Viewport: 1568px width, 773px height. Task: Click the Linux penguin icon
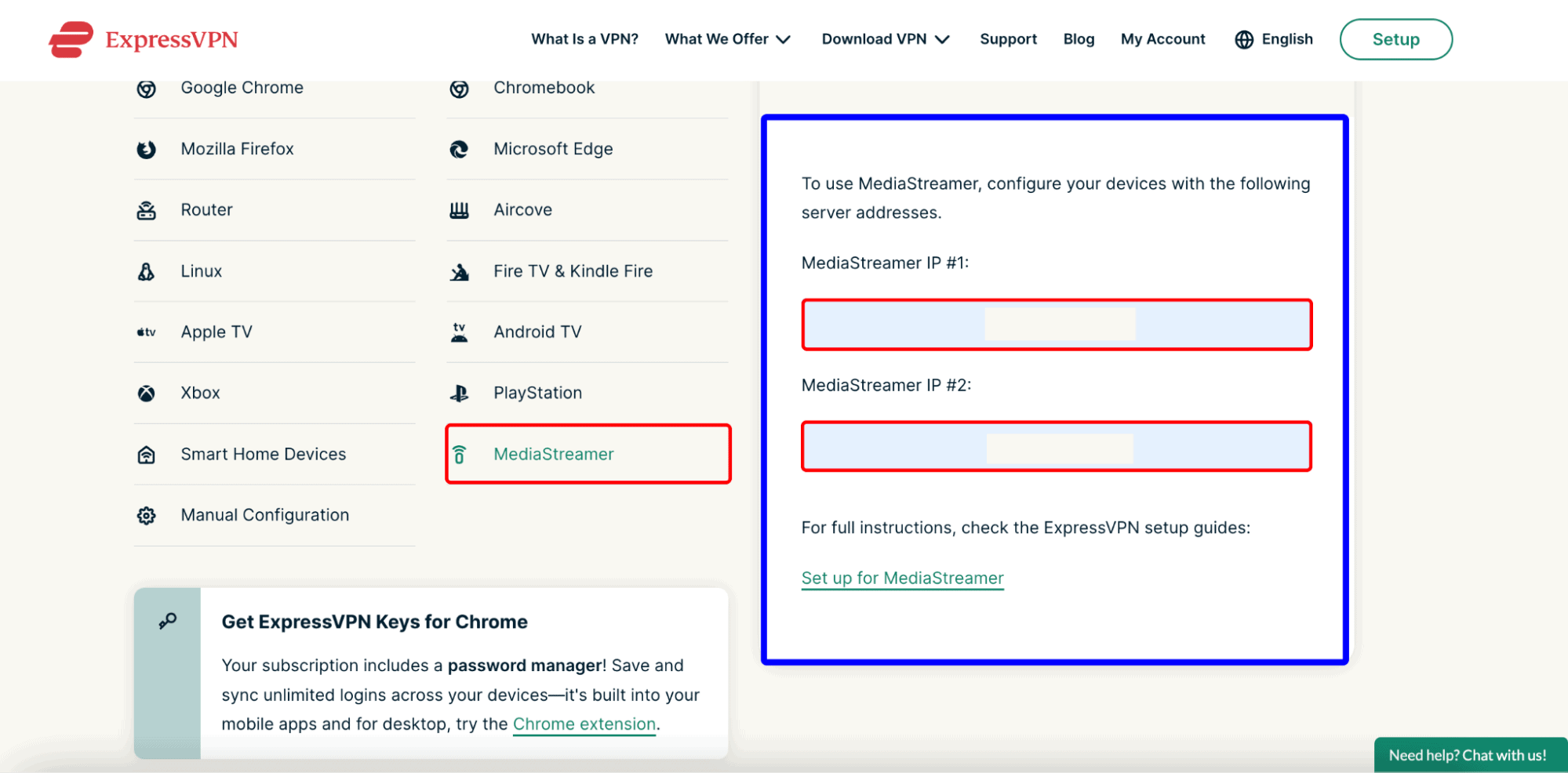tap(147, 271)
